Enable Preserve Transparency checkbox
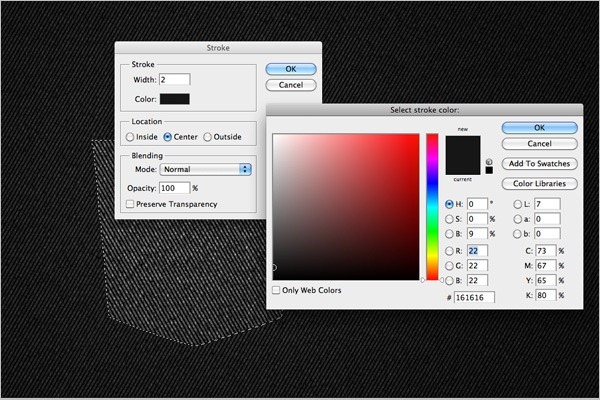600x400 pixels. [130, 204]
